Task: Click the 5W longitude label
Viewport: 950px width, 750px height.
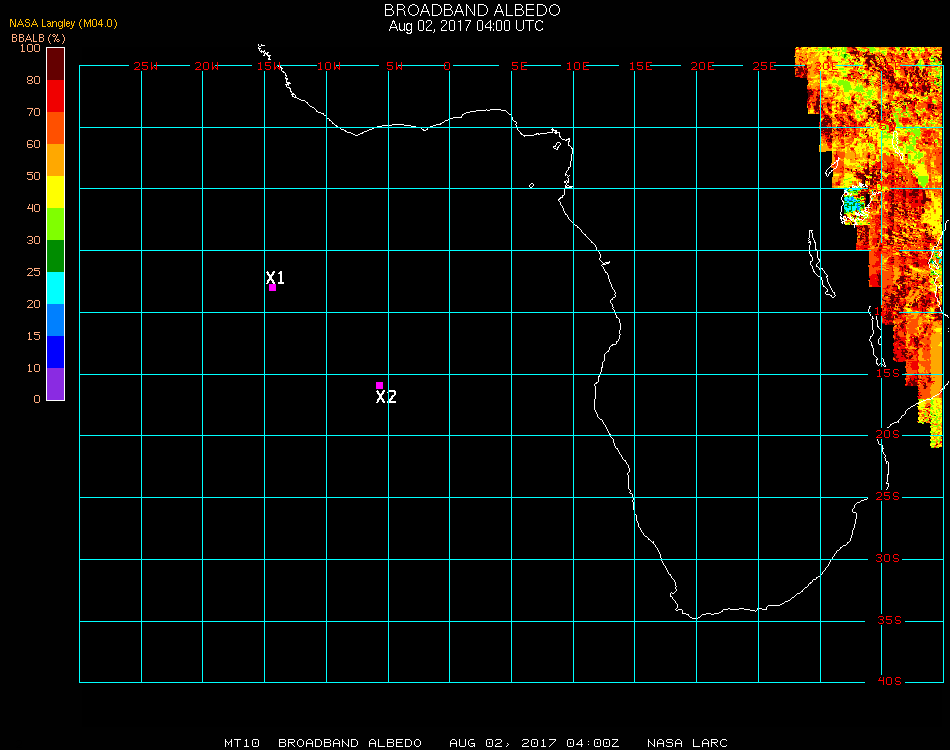Action: (x=394, y=66)
